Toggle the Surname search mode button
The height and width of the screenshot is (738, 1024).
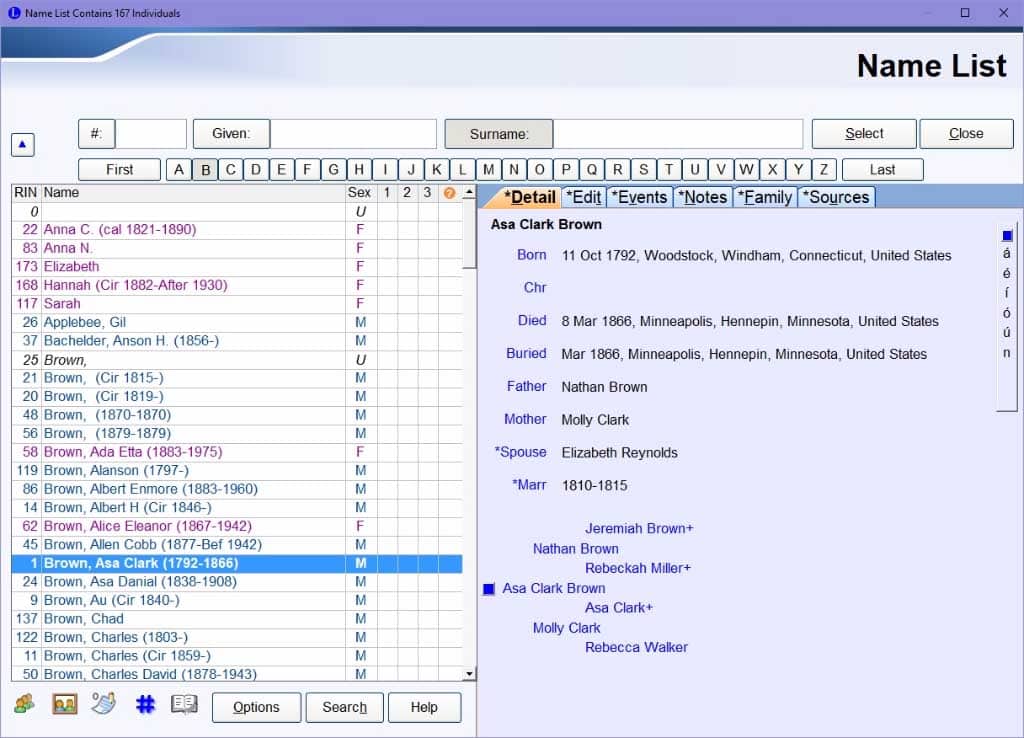tap(498, 134)
